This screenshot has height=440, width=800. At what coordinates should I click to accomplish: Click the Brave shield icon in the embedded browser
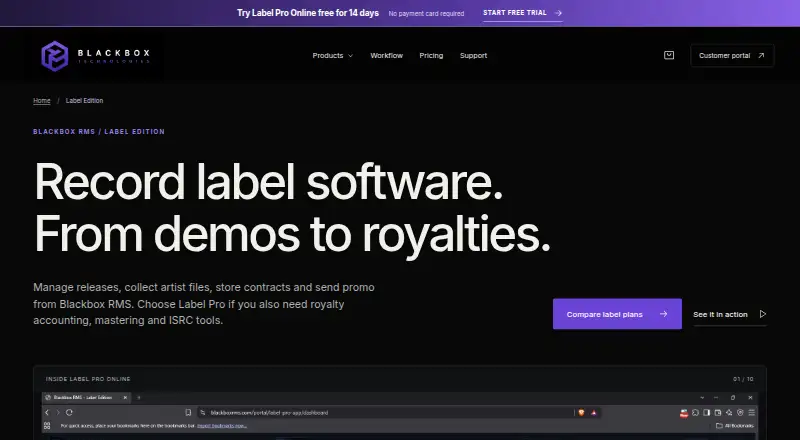click(581, 412)
